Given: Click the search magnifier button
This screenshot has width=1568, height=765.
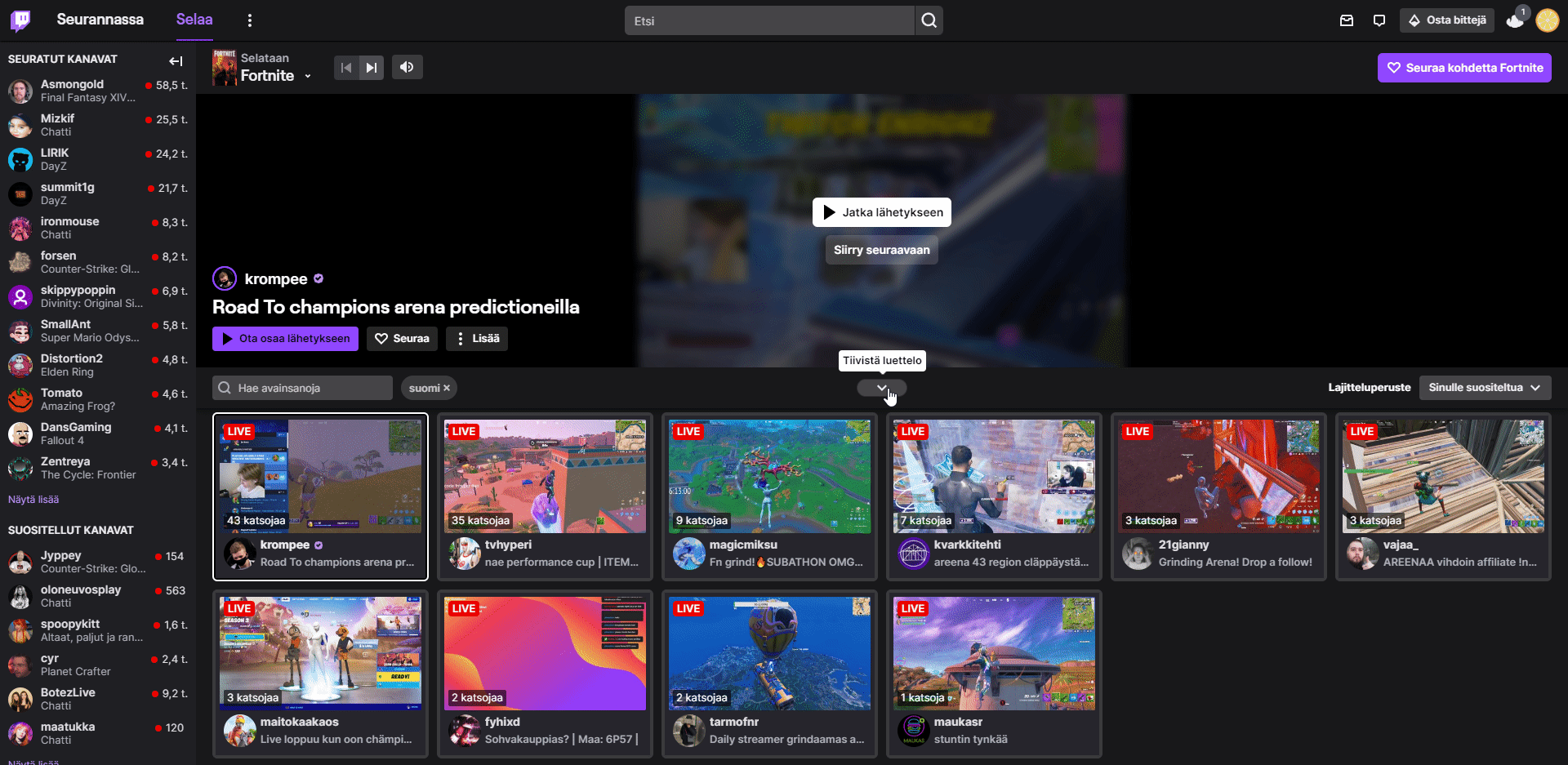Looking at the screenshot, I should click(929, 20).
